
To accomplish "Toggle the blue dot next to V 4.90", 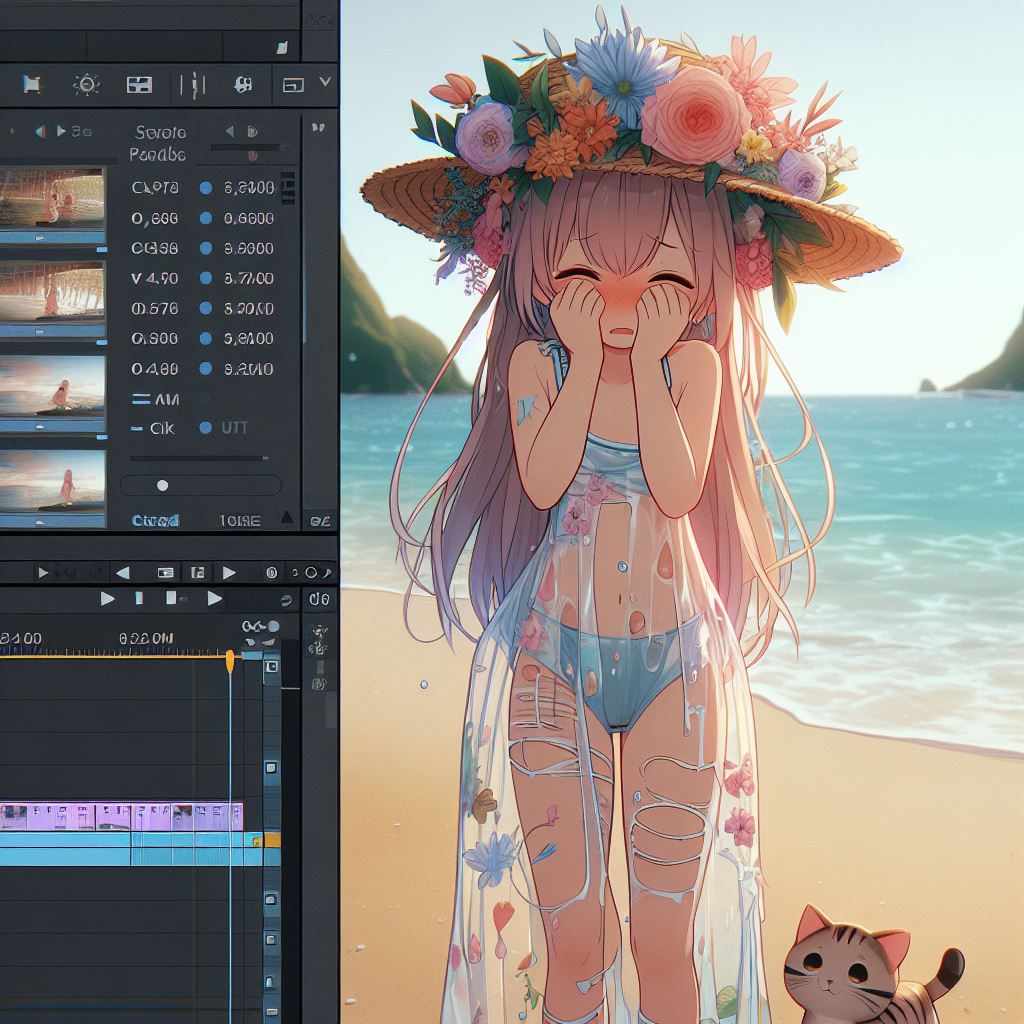I will pos(206,279).
